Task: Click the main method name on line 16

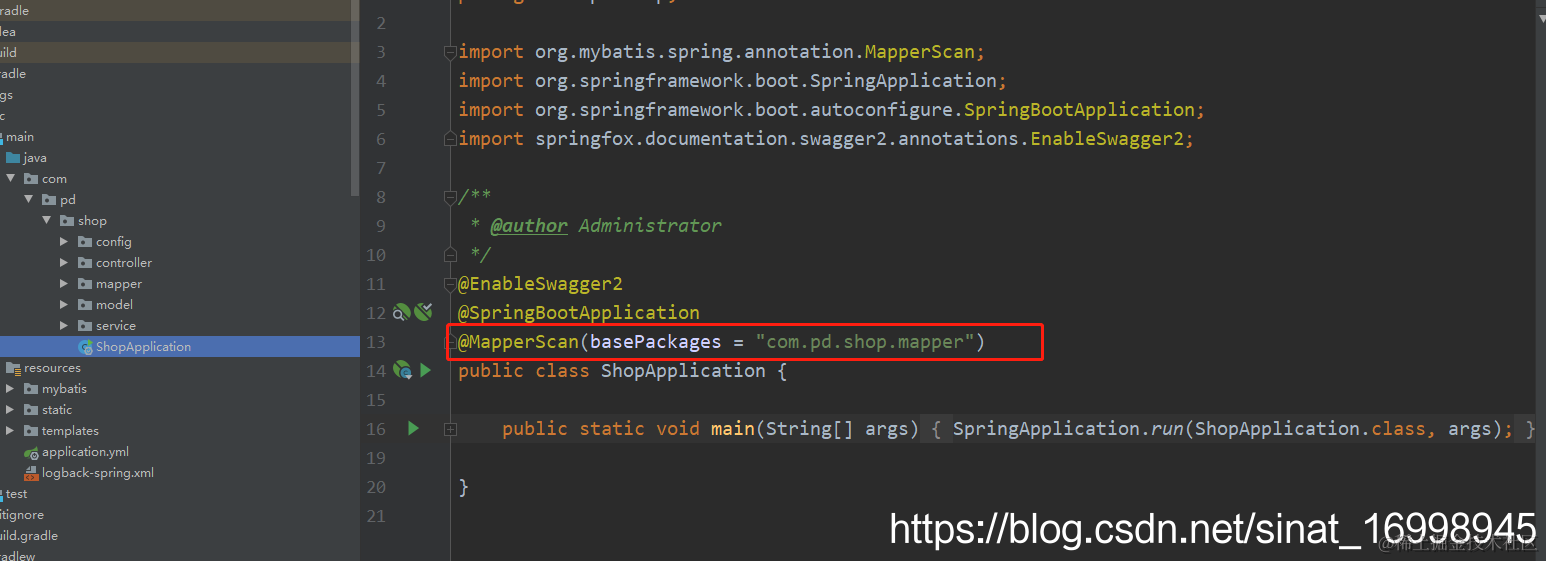Action: [x=733, y=428]
